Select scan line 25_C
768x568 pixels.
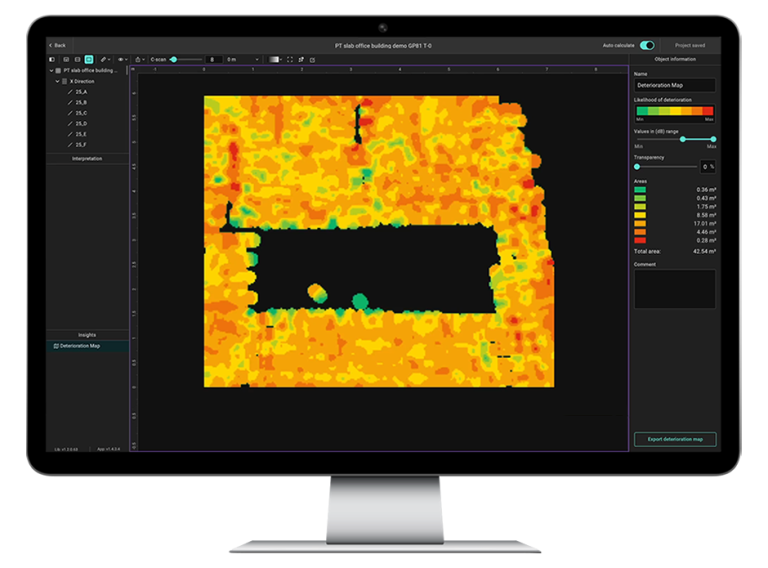click(81, 113)
